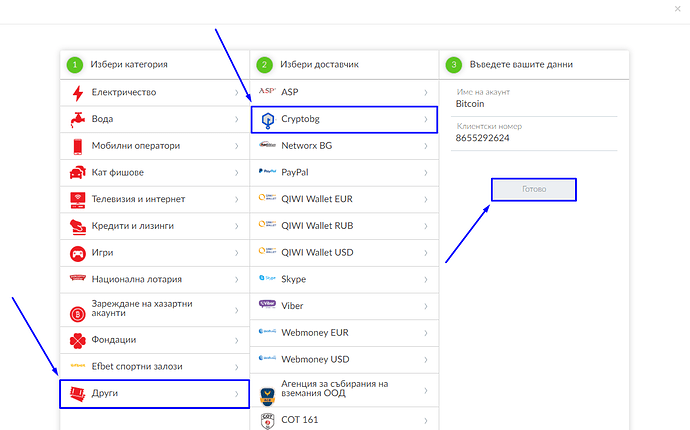Click the PayPal logo icon
The height and width of the screenshot is (430, 690).
267,171
